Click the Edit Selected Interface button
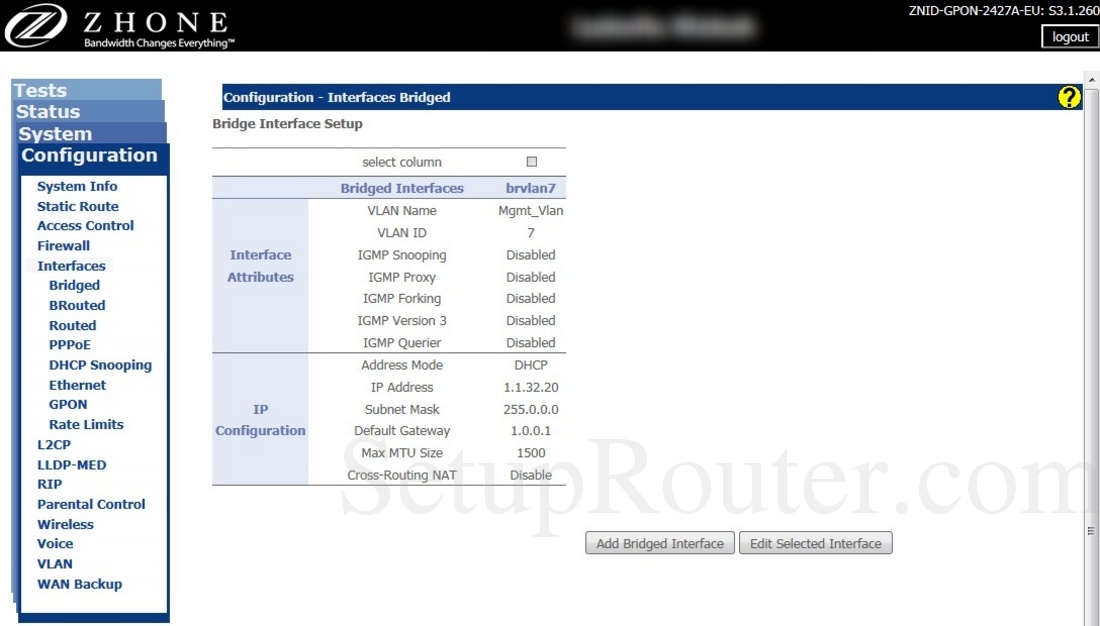This screenshot has height=626, width=1100. (x=815, y=543)
